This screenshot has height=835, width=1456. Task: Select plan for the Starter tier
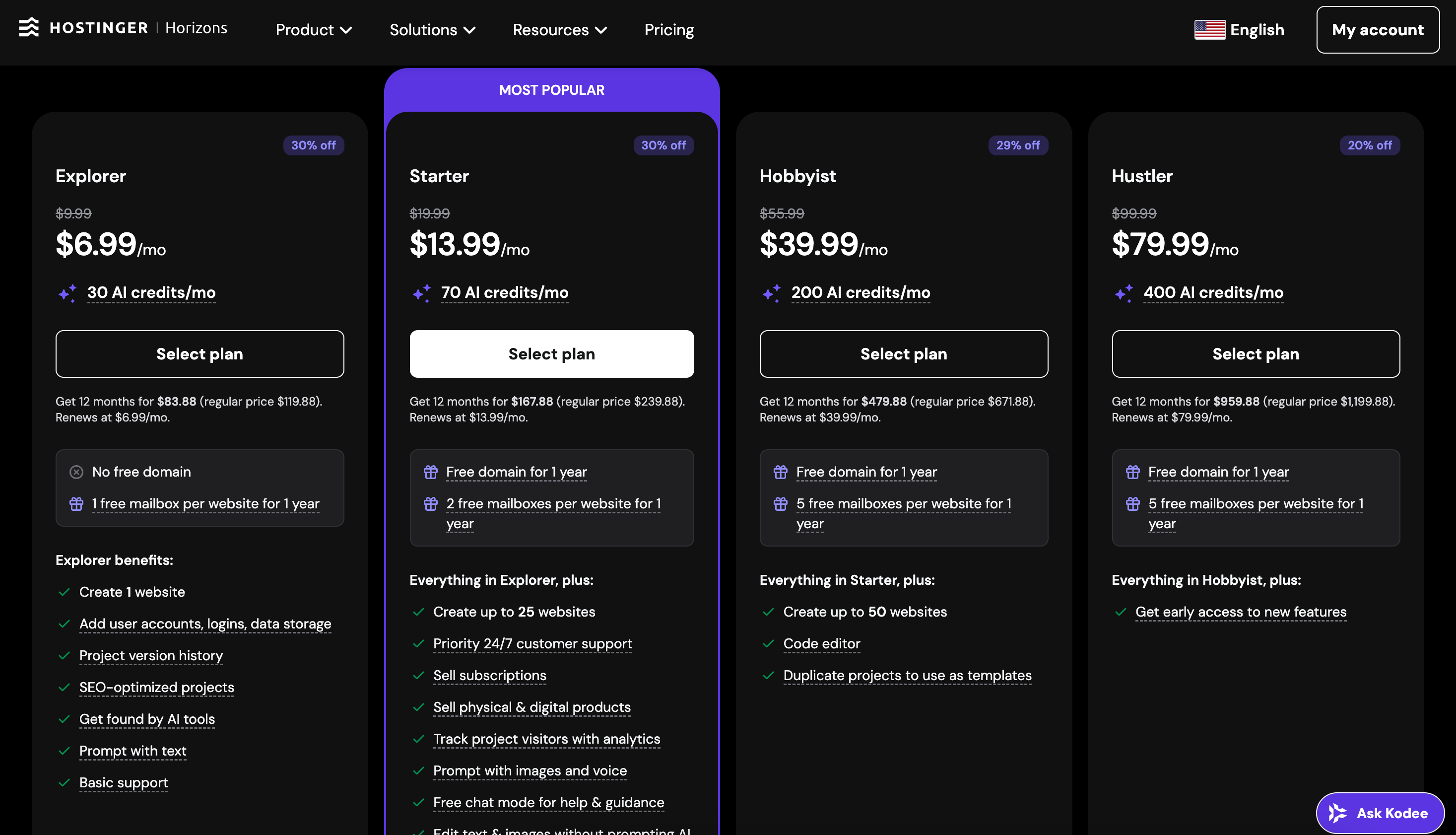point(551,354)
